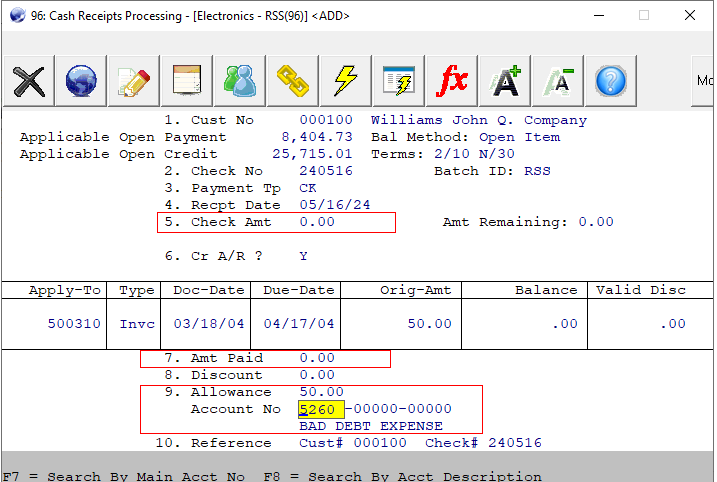This screenshot has width=717, height=482.
Task: Click Reference text Cust# 000100 Check# 240516
Action: click(420, 443)
